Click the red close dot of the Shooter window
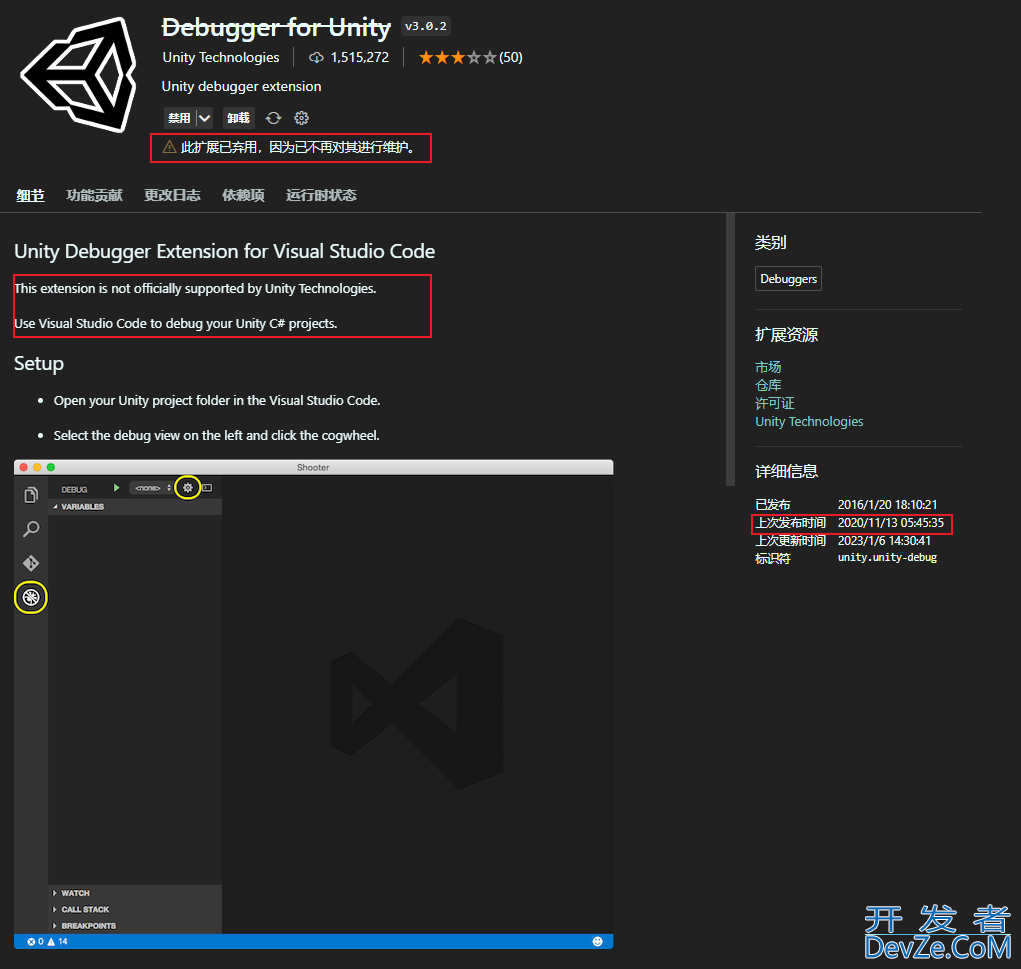Image resolution: width=1021 pixels, height=969 pixels. pos(23,468)
